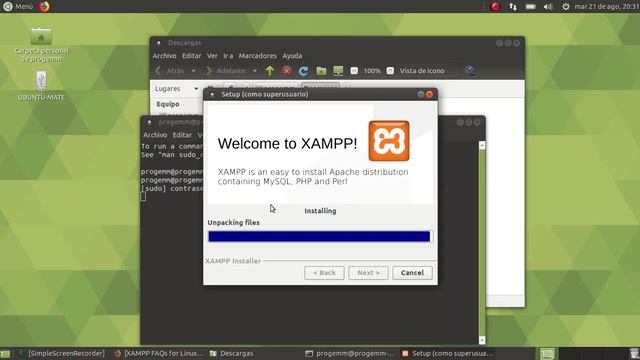Click the terminal scrollbar up arrow
Screen dimensions: 640x360
(482, 145)
